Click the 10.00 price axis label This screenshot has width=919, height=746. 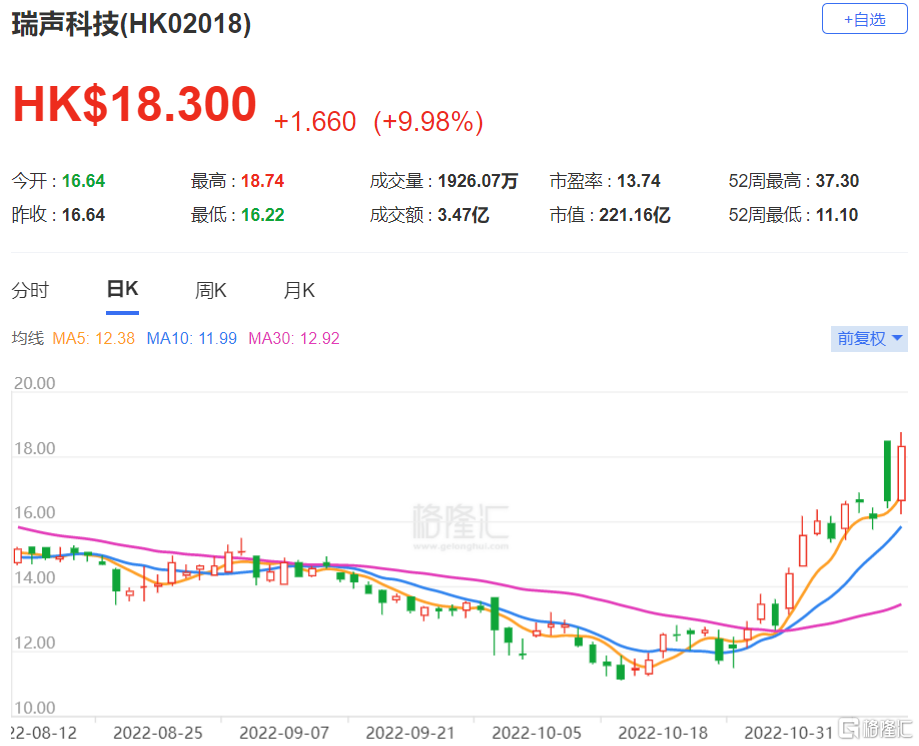pos(35,708)
